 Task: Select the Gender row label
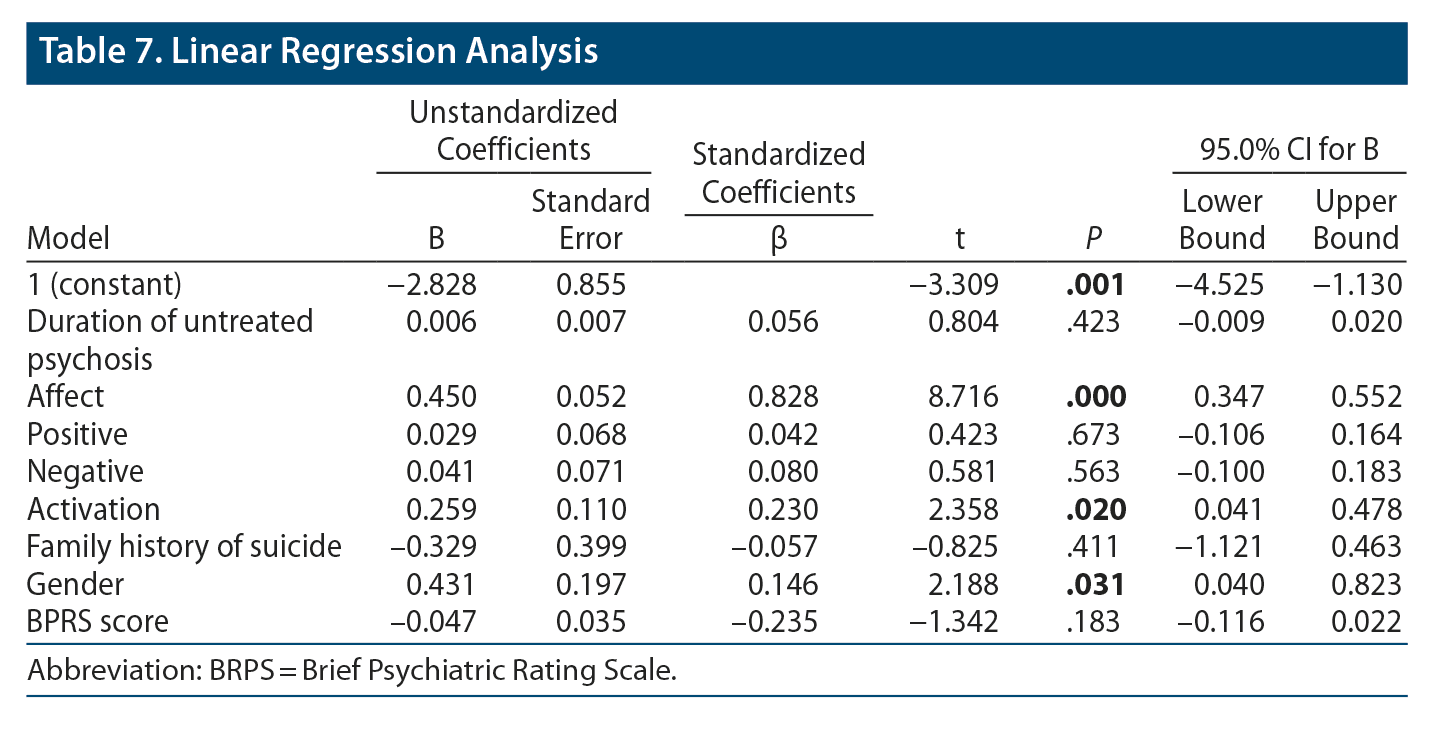[75, 584]
